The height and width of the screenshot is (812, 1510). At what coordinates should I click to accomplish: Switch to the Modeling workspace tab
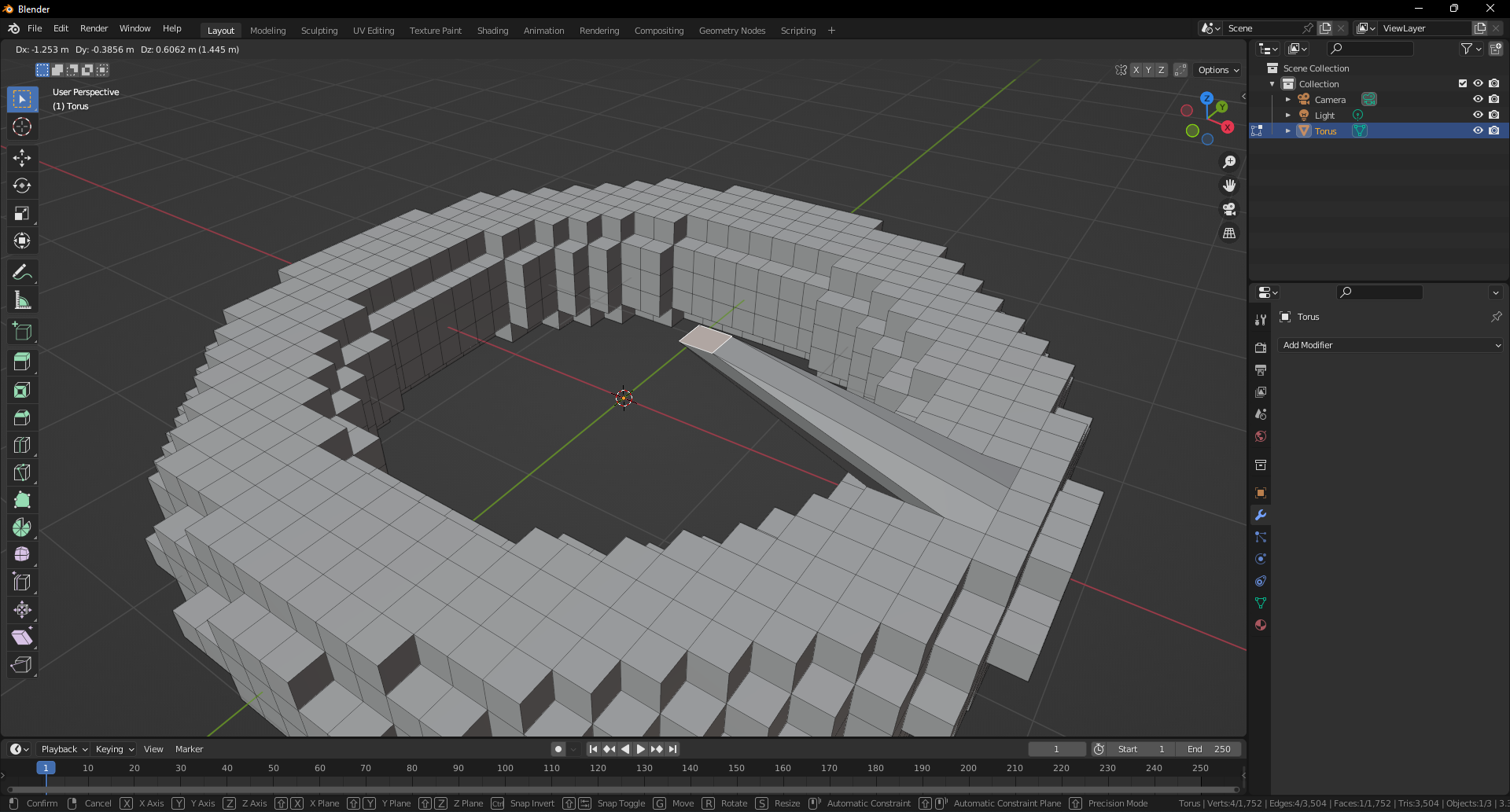tap(267, 31)
